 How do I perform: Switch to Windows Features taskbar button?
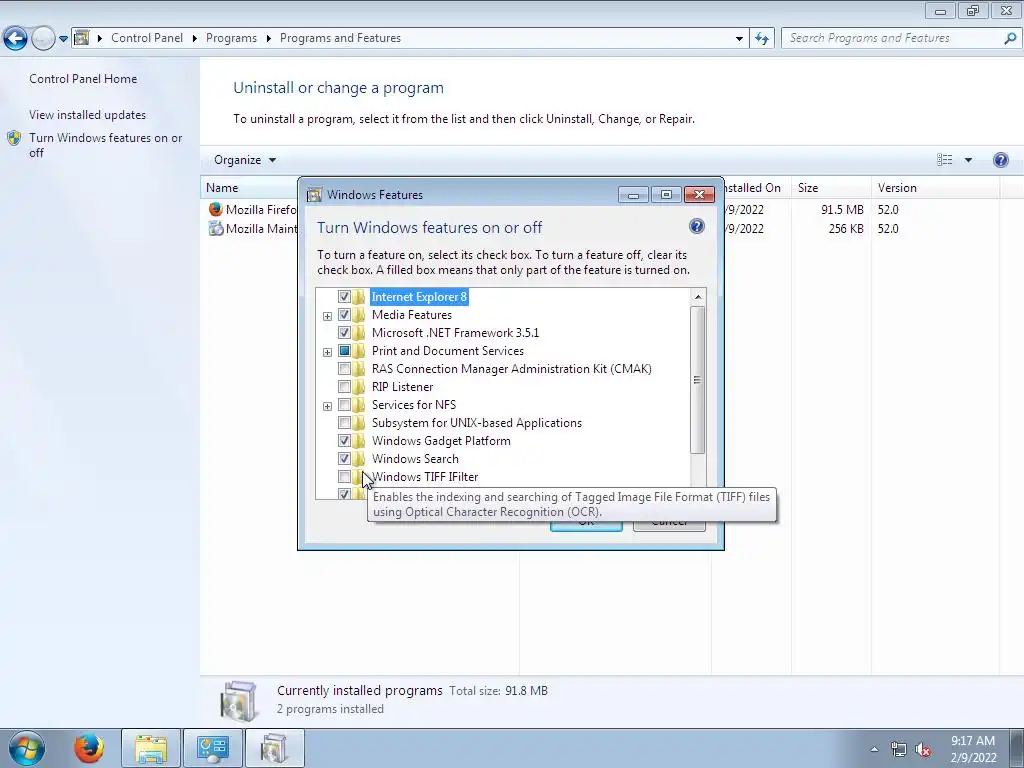click(274, 748)
